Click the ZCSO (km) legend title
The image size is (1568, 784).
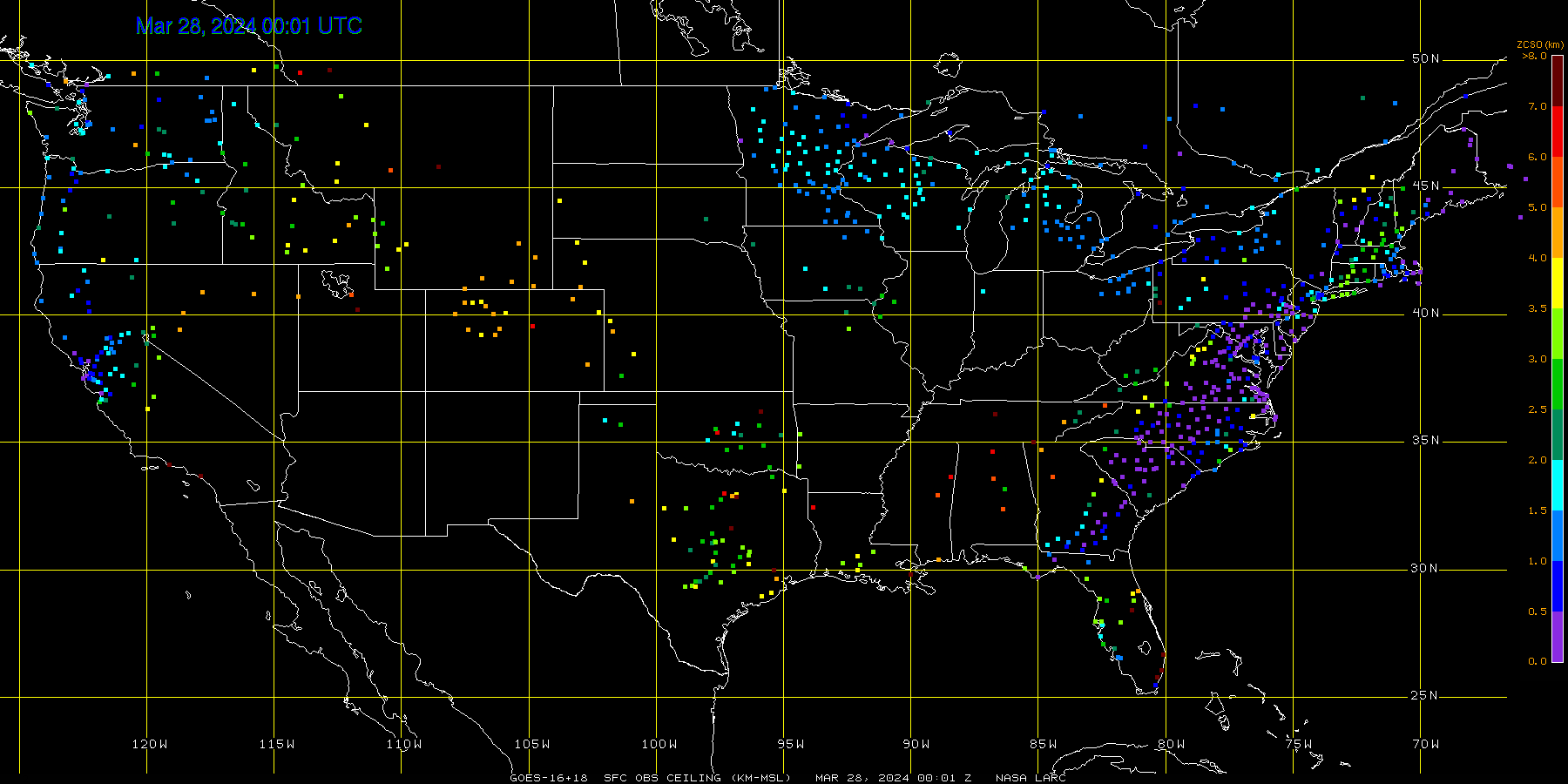[x=1540, y=44]
